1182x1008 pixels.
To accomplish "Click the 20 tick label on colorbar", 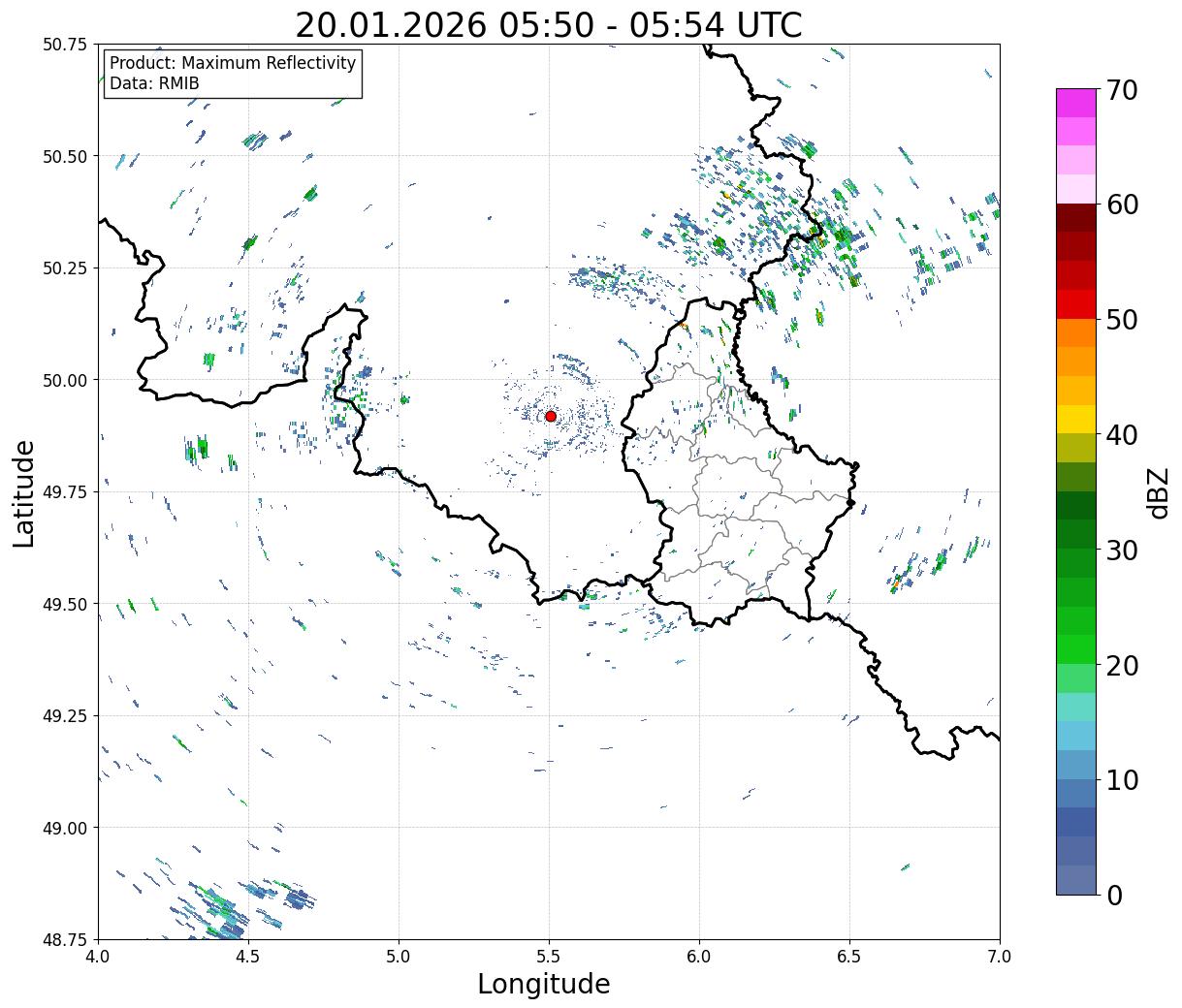I will tap(1120, 665).
